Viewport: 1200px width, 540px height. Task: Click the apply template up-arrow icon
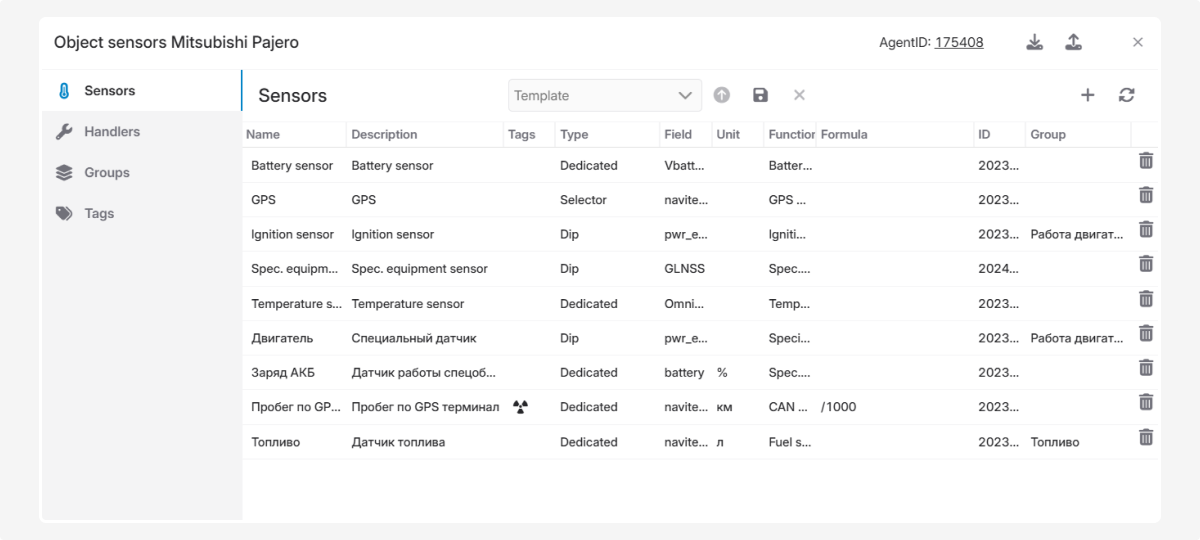click(722, 95)
